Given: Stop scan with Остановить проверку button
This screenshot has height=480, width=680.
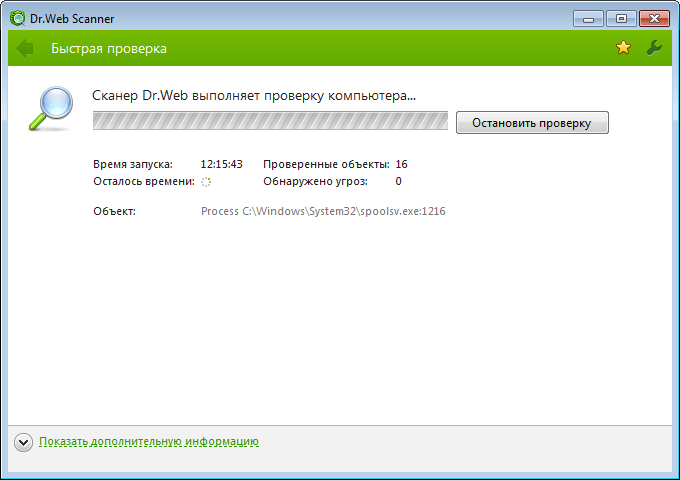Looking at the screenshot, I should 532,123.
